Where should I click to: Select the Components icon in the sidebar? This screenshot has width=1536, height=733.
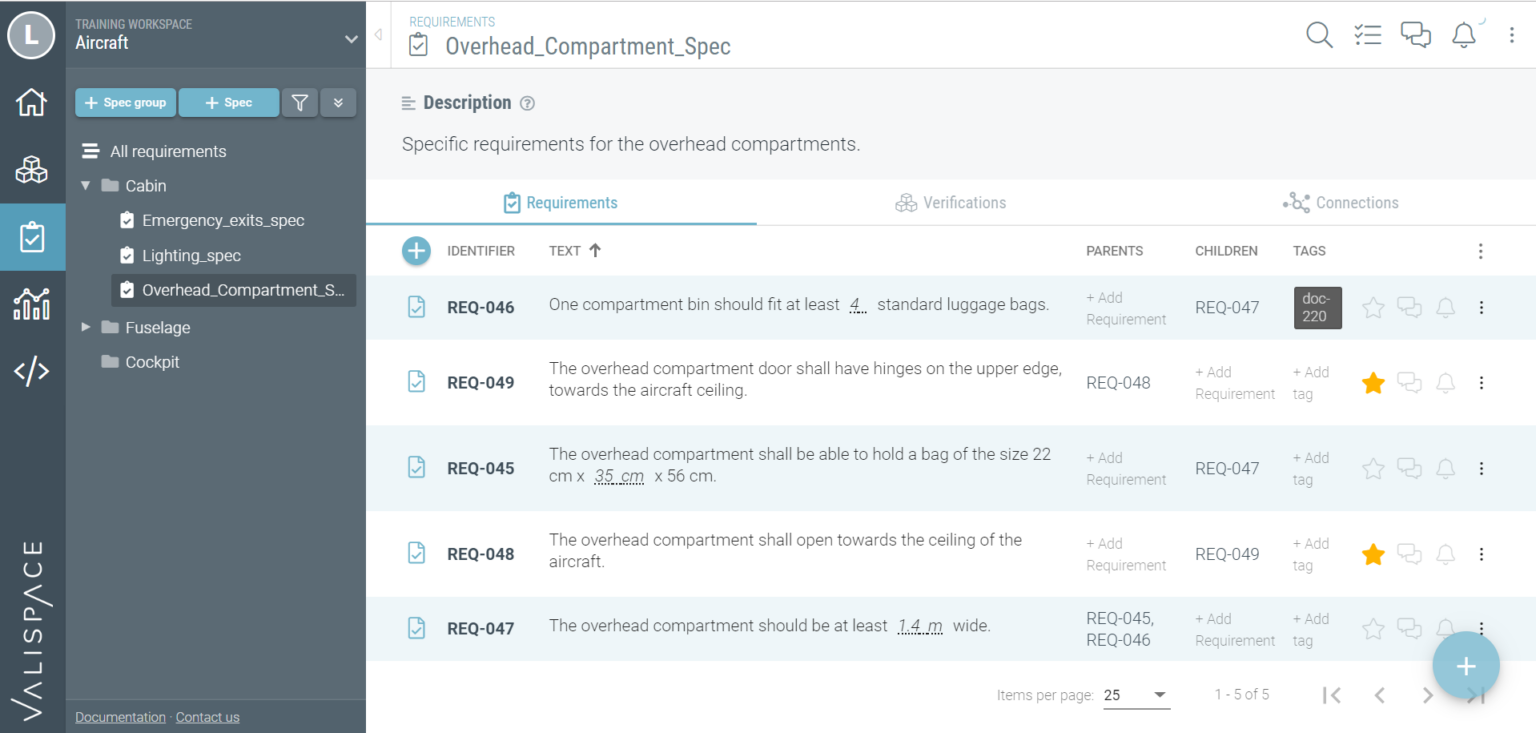(32, 170)
